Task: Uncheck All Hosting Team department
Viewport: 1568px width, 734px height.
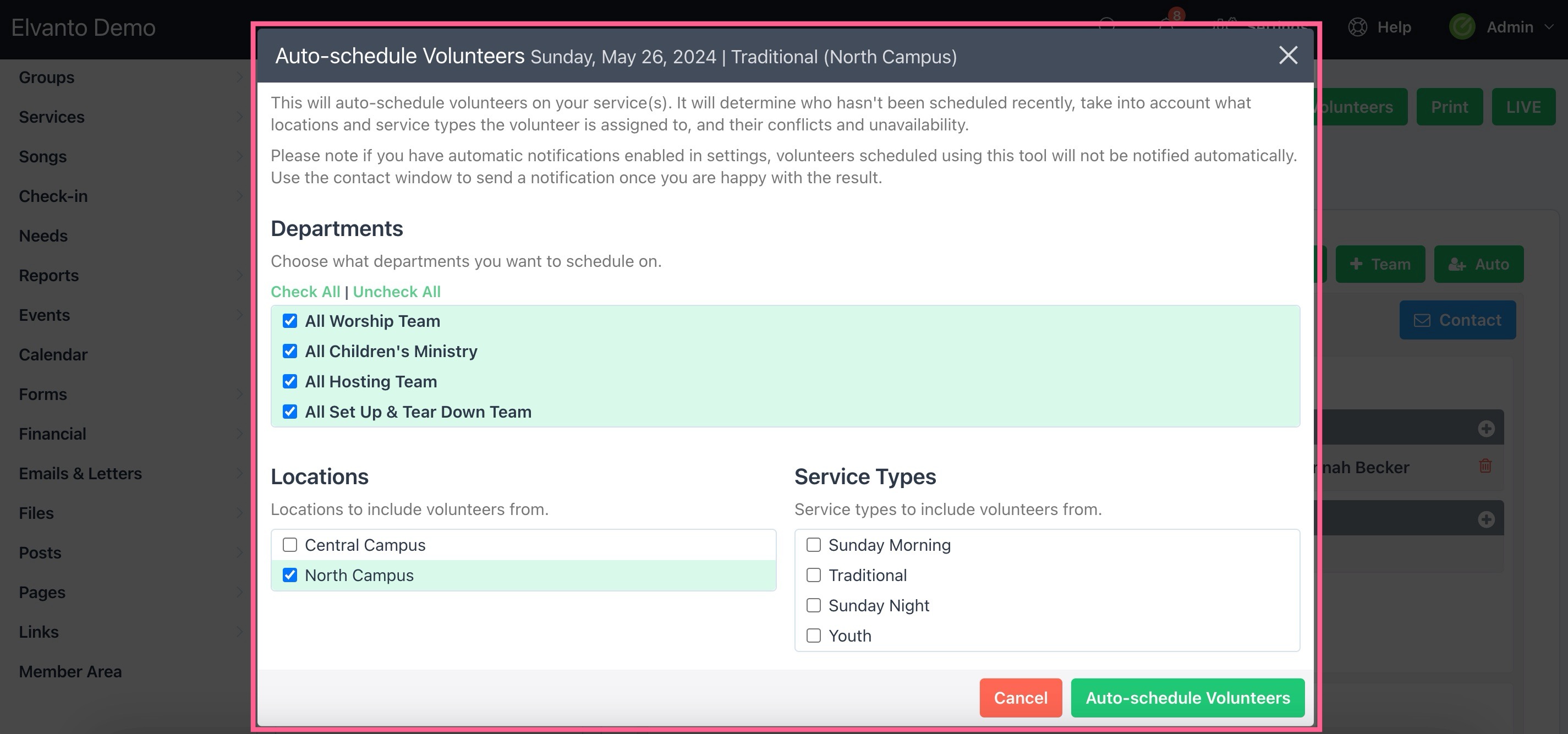Action: [290, 382]
